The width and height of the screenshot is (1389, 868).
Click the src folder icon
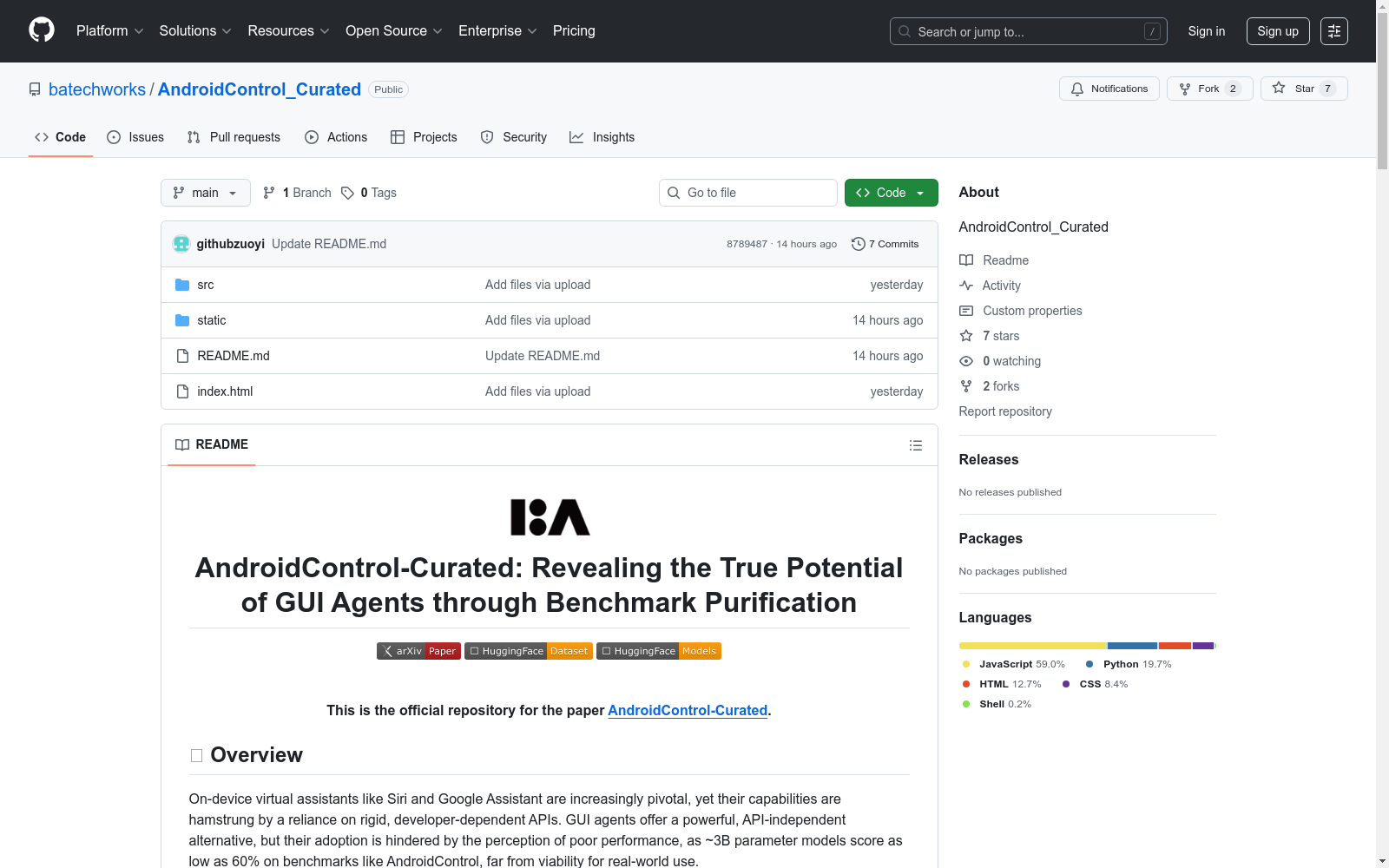(x=182, y=285)
